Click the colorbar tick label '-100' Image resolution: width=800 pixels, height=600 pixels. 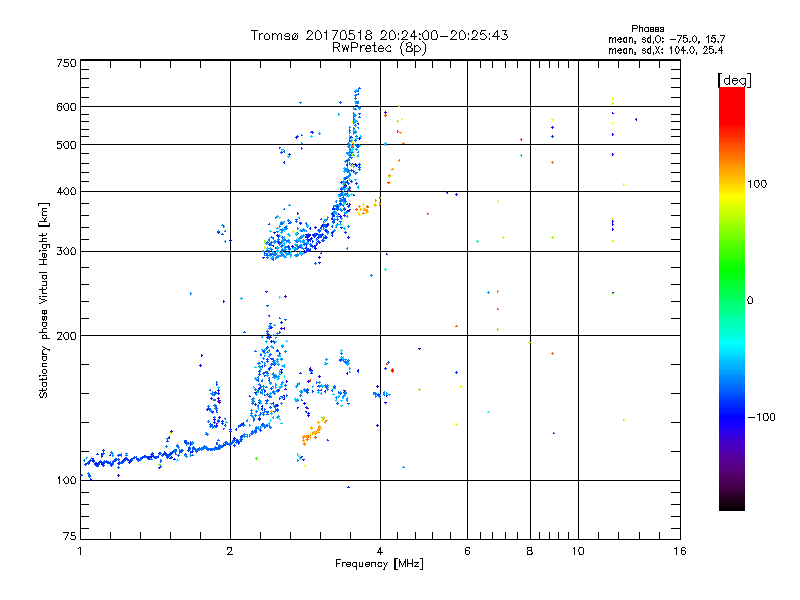[761, 417]
